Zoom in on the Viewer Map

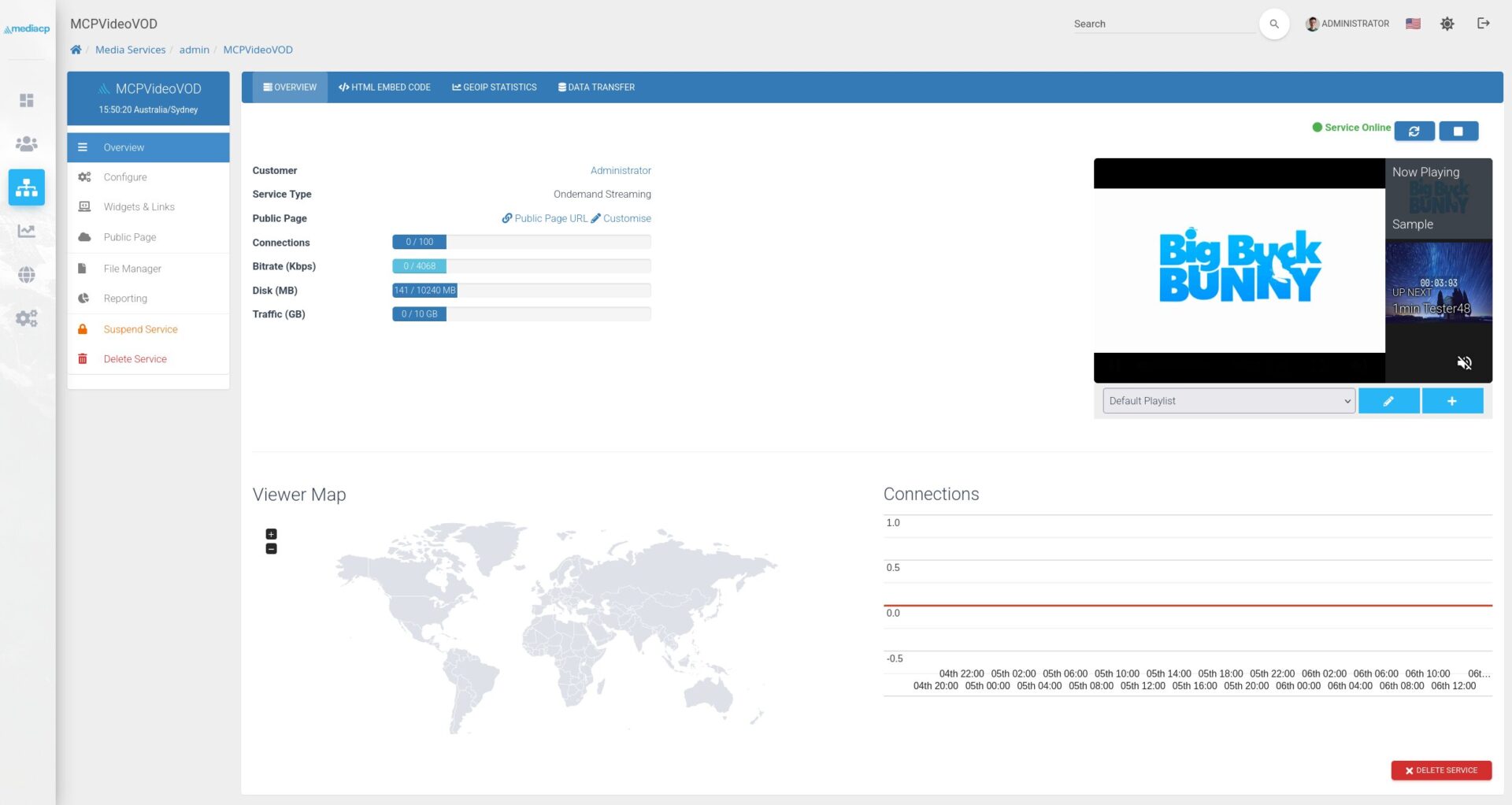point(271,534)
